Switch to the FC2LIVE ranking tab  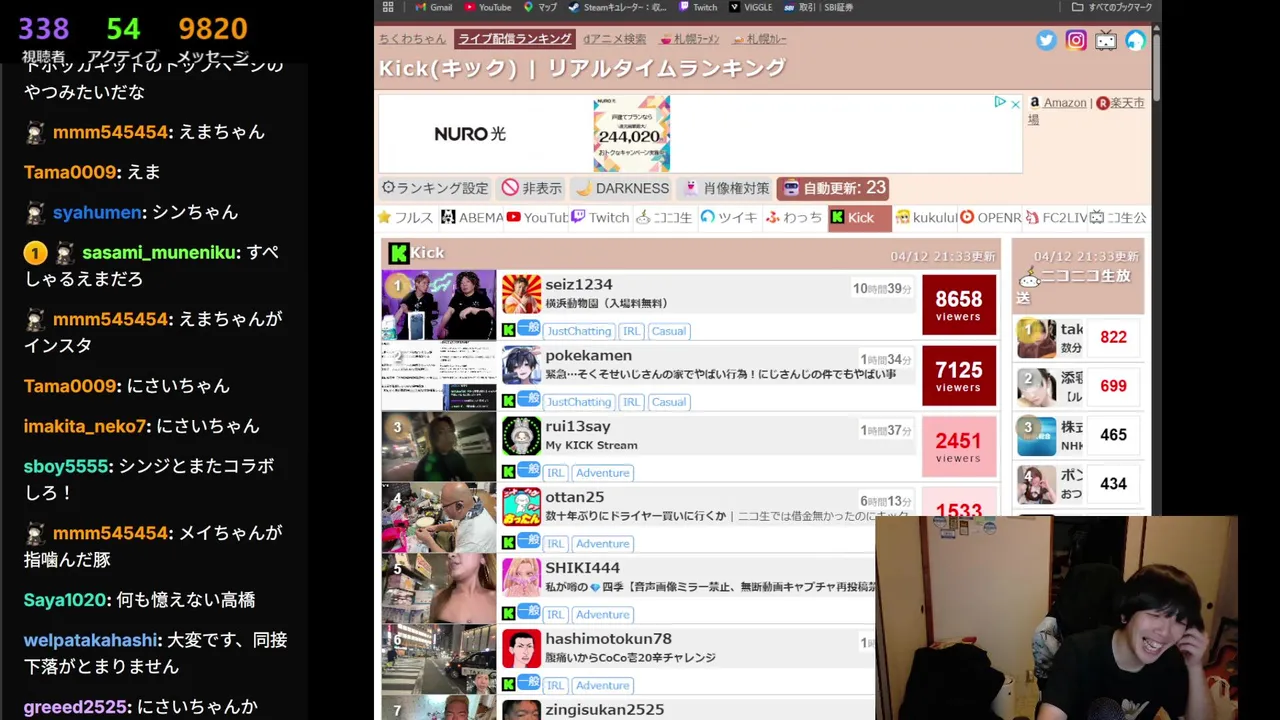(x=1055, y=217)
